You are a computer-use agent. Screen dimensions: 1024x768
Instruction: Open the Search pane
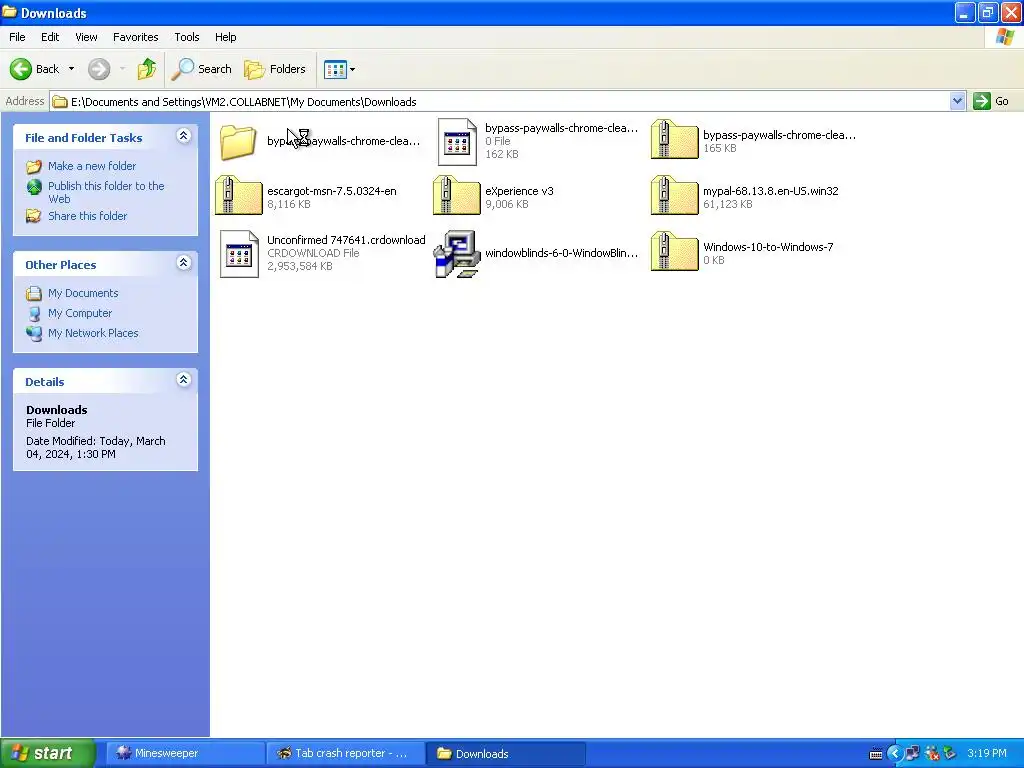202,69
